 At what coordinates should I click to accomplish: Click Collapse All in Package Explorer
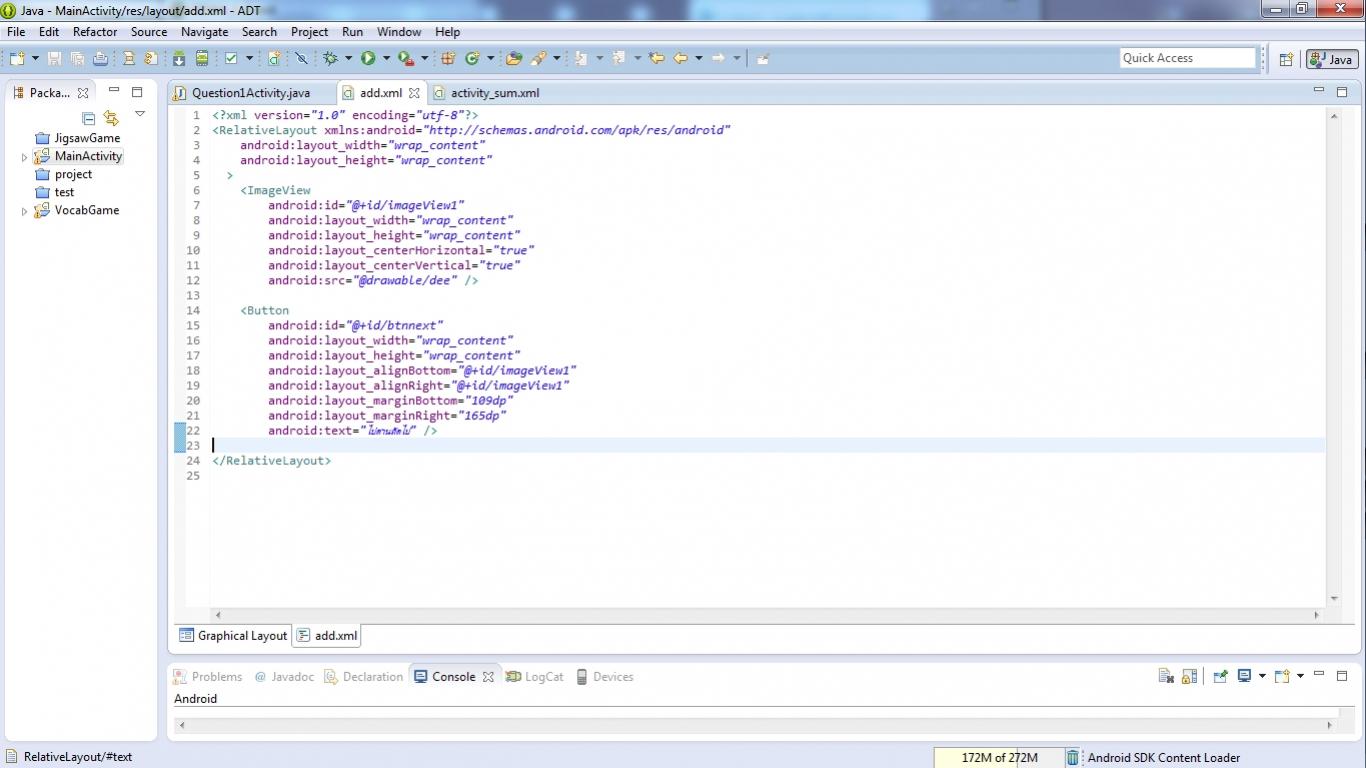pos(88,118)
